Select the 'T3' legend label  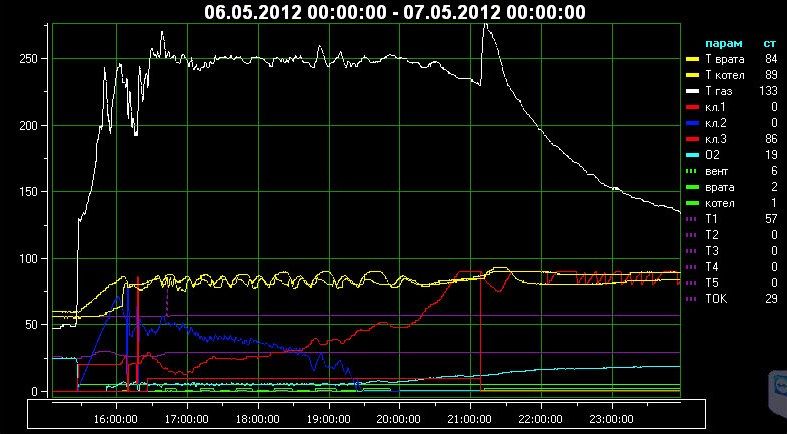click(712, 251)
